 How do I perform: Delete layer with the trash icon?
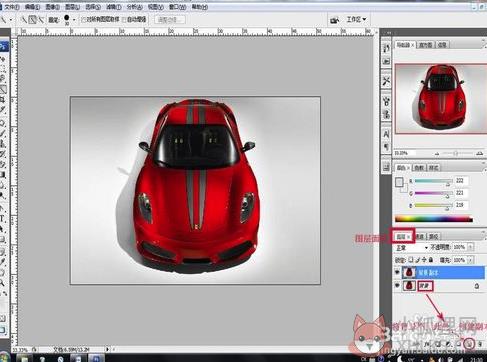480,343
